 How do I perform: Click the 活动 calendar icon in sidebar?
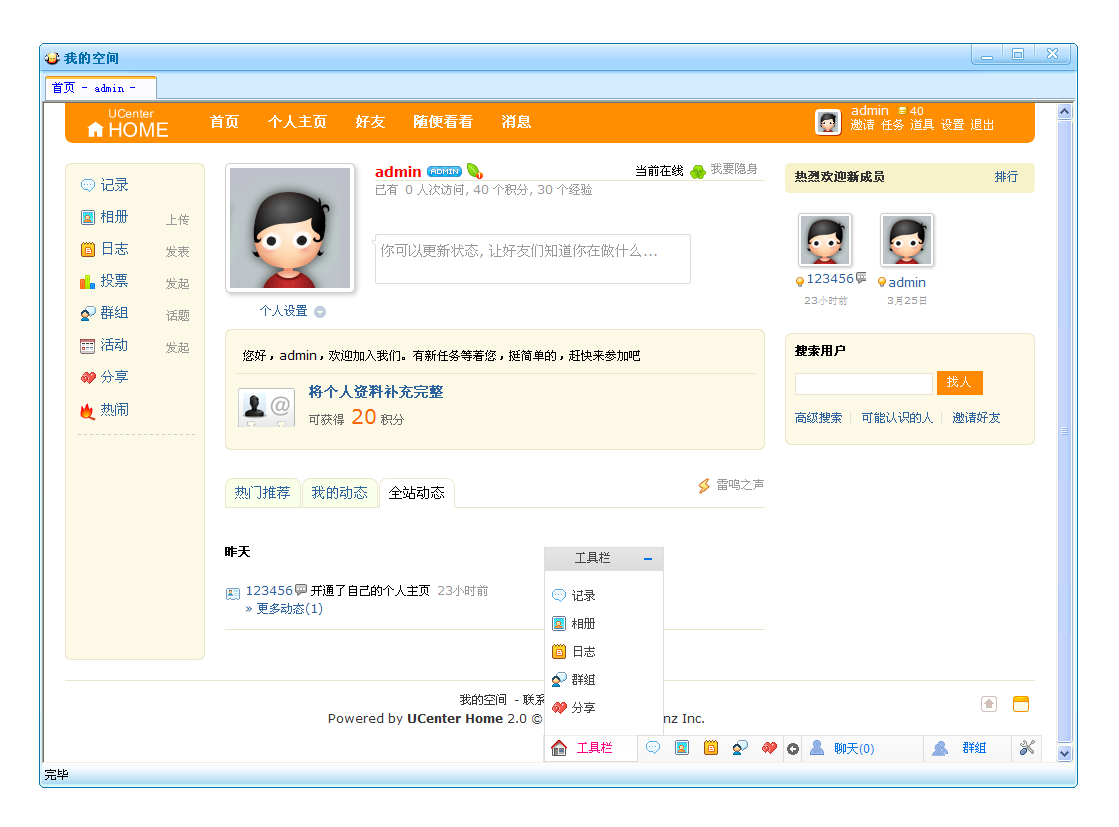pyautogui.click(x=88, y=346)
